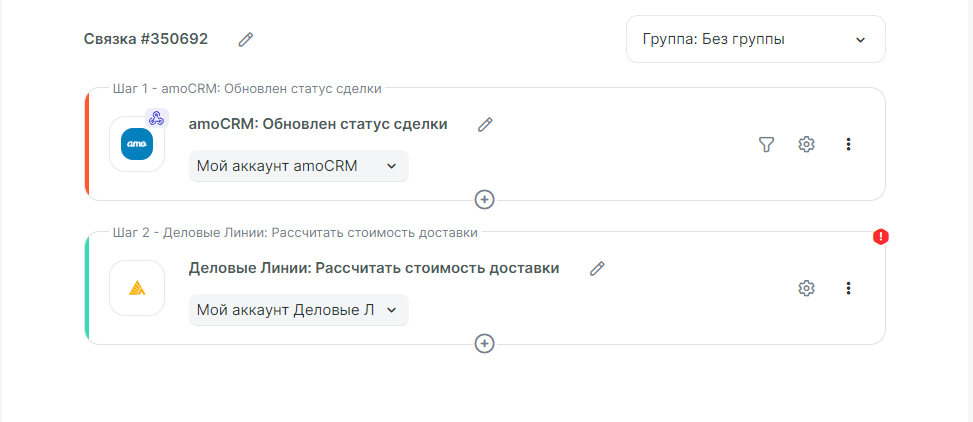Click the Рассчитать стоимость доставки step title

(x=374, y=268)
